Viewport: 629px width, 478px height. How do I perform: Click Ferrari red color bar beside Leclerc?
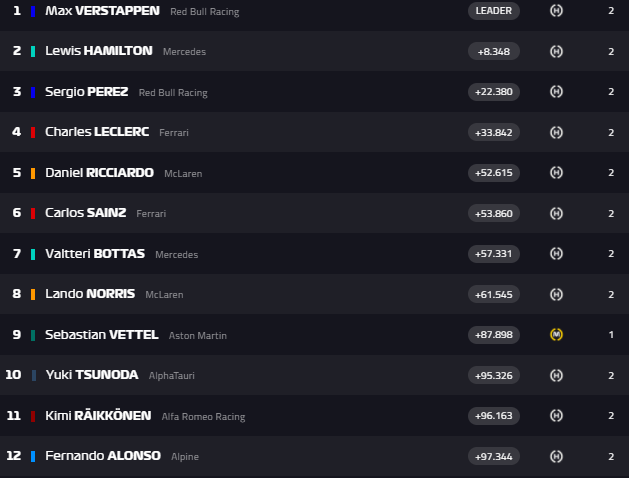33,132
